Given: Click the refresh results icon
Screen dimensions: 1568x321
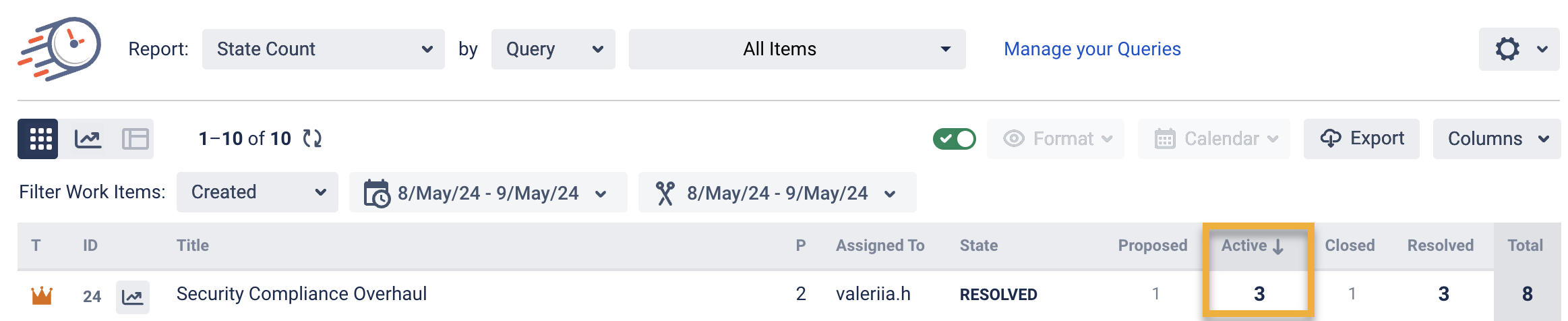Looking at the screenshot, I should click(312, 139).
